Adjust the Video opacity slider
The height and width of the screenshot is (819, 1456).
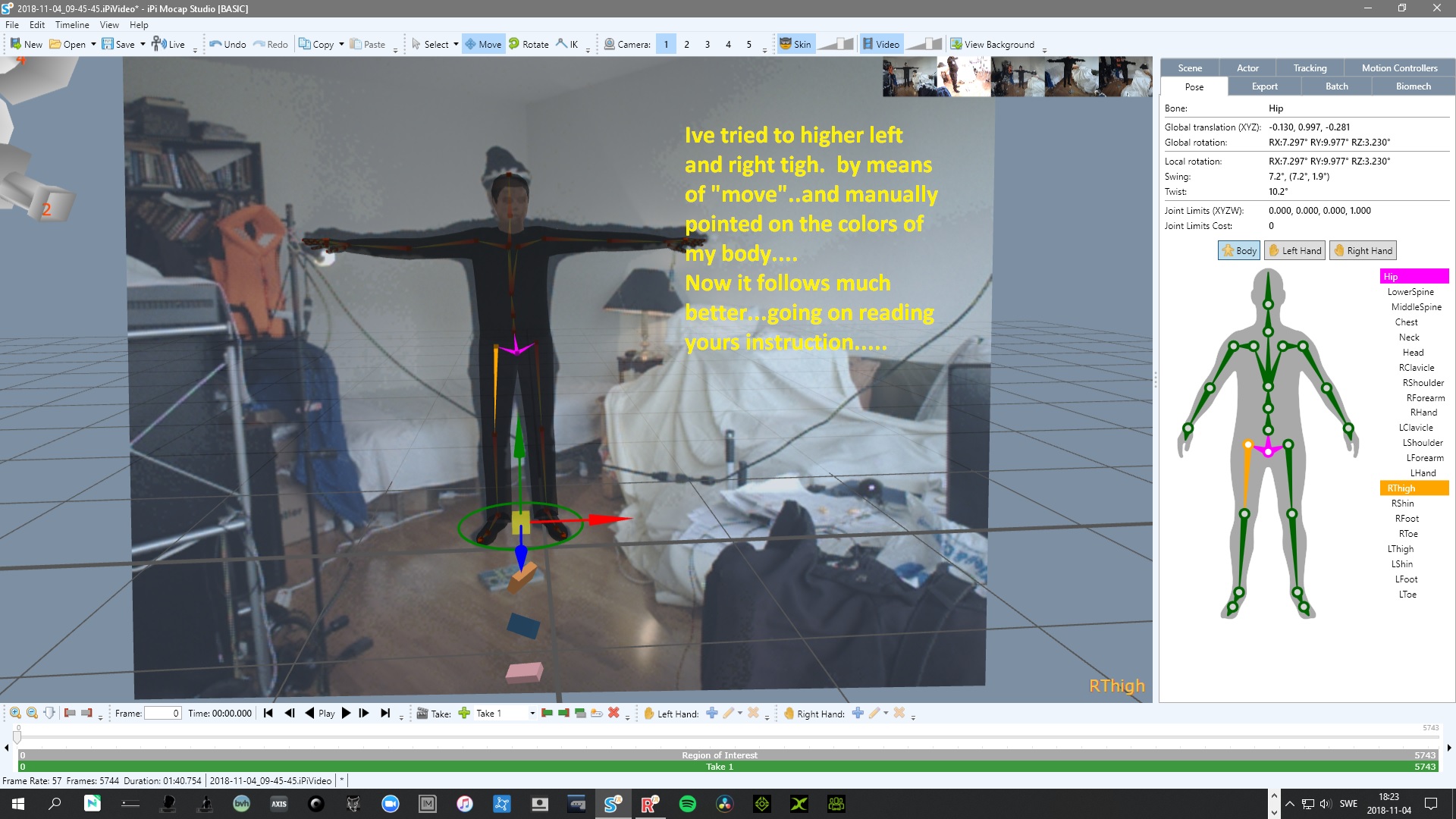coord(924,44)
